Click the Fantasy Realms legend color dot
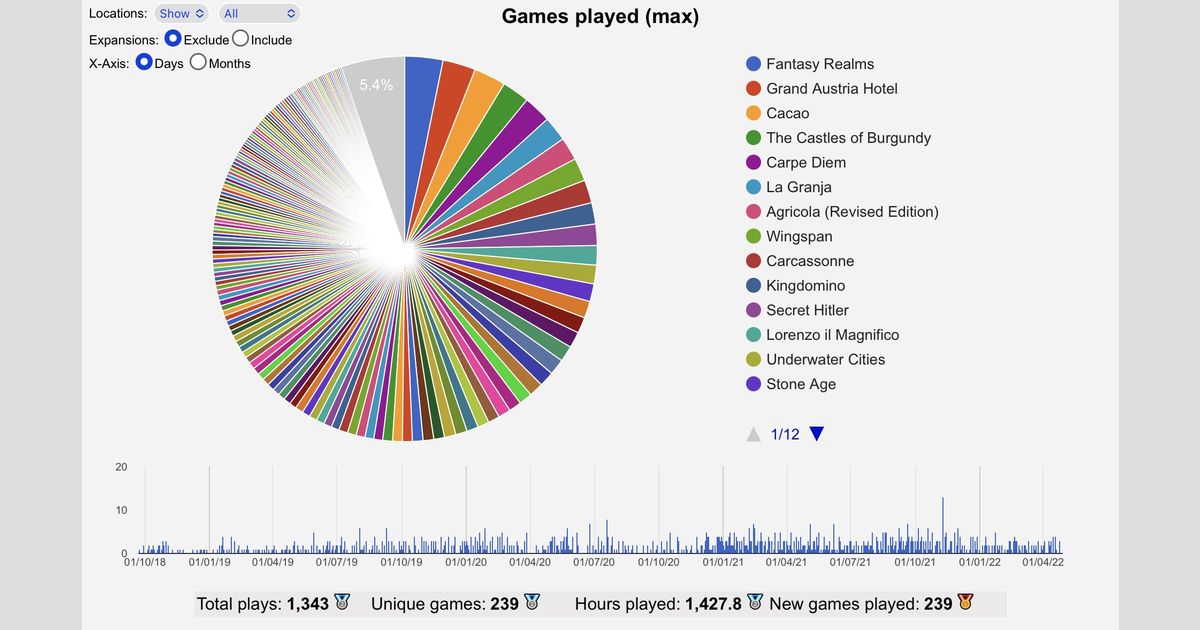The height and width of the screenshot is (630, 1200). 754,64
